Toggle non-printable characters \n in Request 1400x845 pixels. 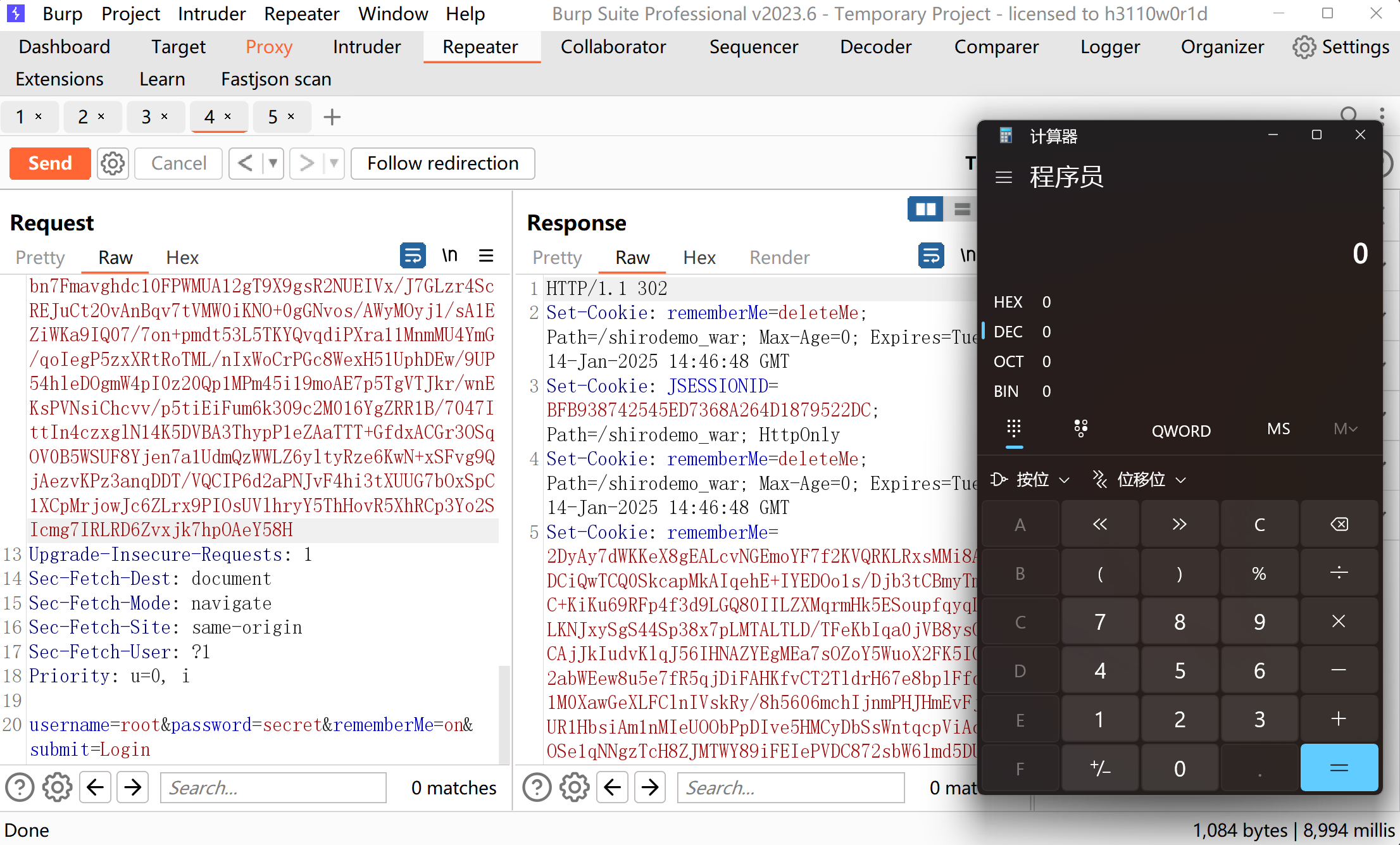[449, 256]
